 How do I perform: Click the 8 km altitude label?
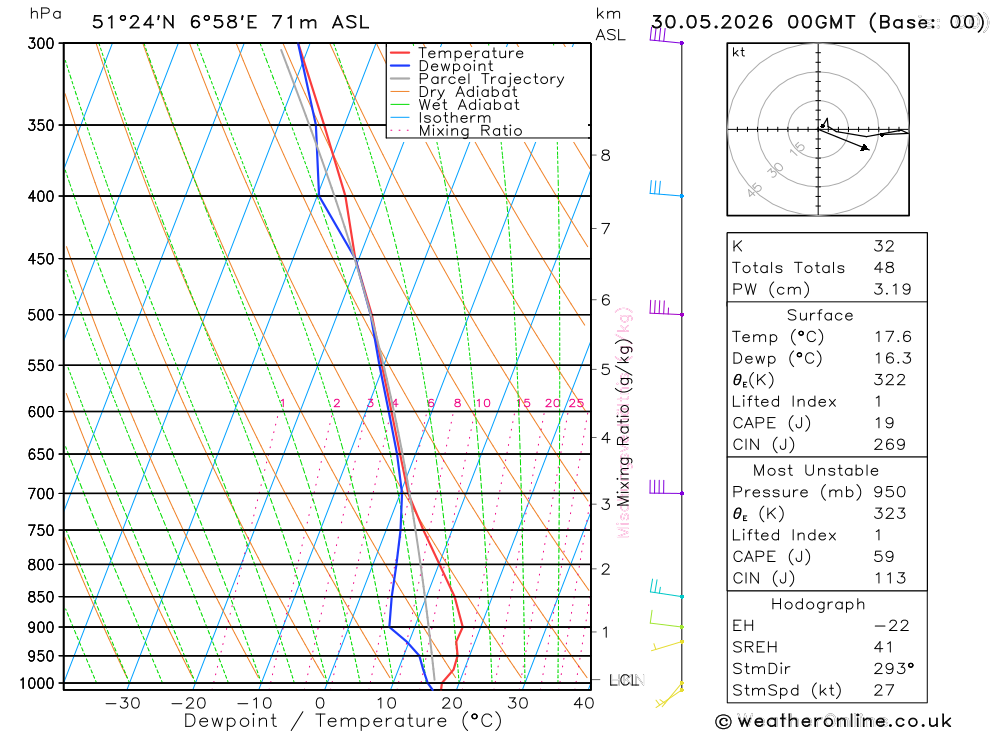point(605,155)
